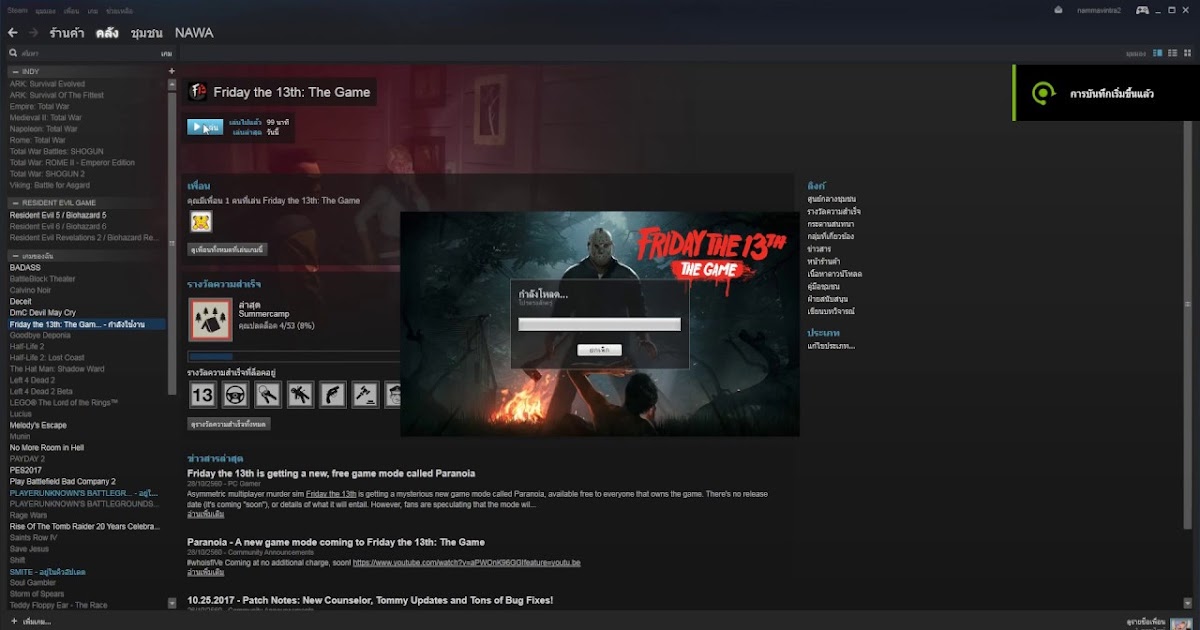The height and width of the screenshot is (630, 1200).
Task: Open the community tab
Action: click(146, 33)
